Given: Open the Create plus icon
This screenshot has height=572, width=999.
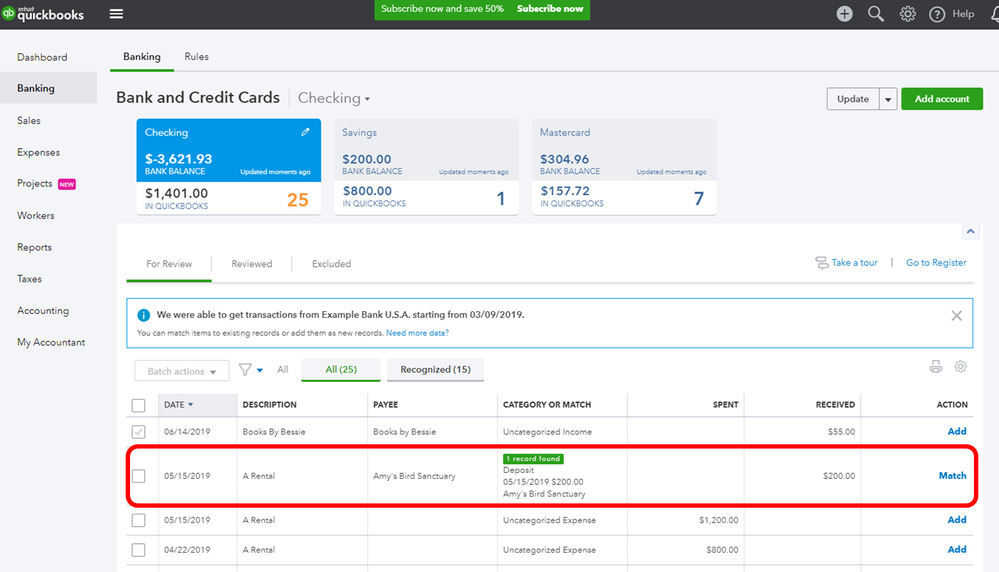Looking at the screenshot, I should click(x=844, y=13).
